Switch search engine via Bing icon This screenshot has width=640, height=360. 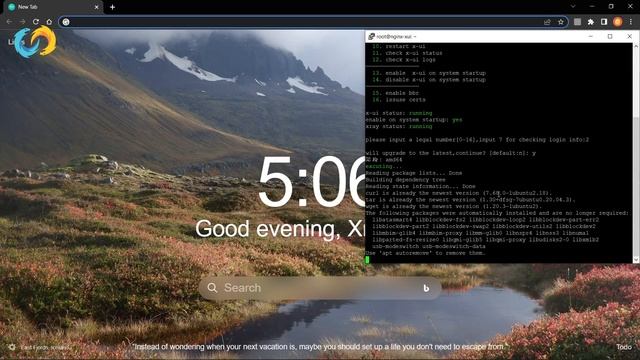pyautogui.click(x=426, y=288)
